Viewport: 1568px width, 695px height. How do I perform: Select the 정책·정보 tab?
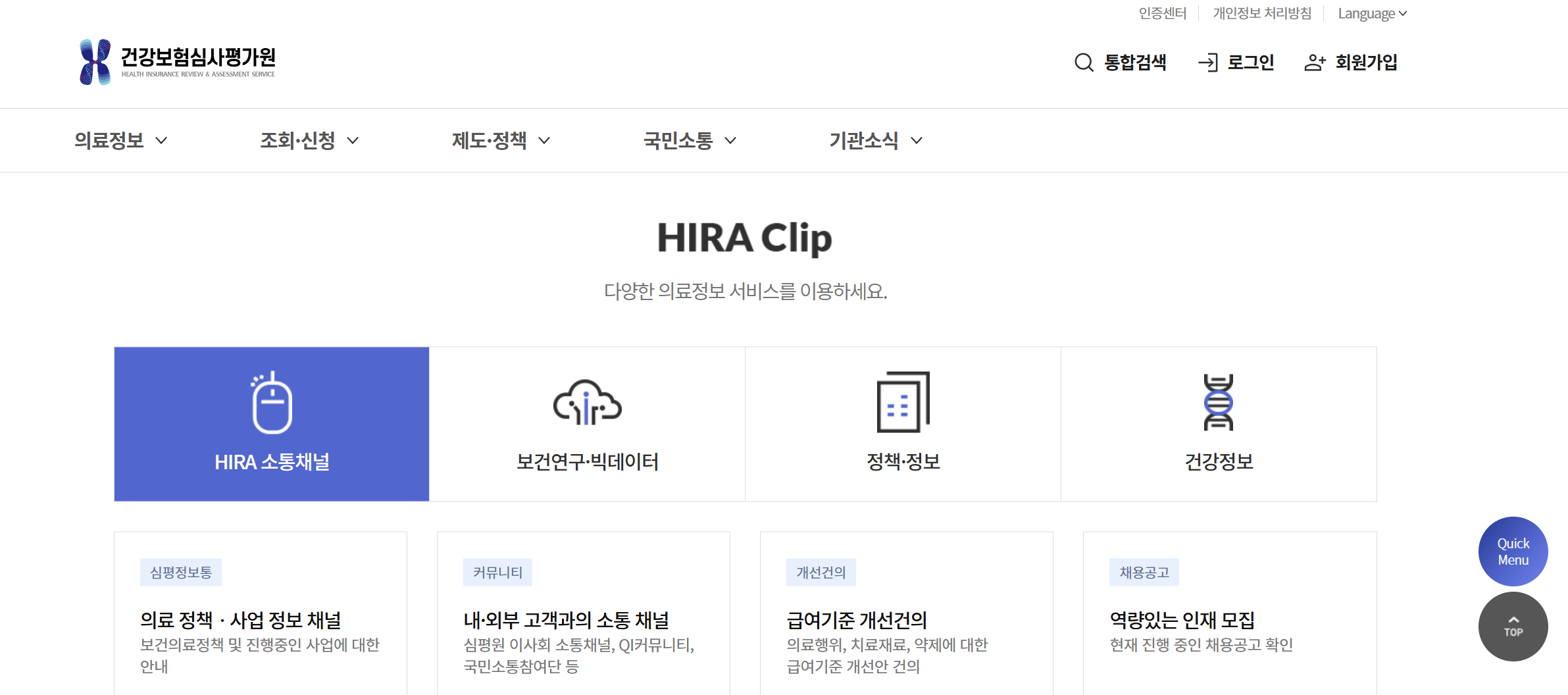pyautogui.click(x=903, y=424)
